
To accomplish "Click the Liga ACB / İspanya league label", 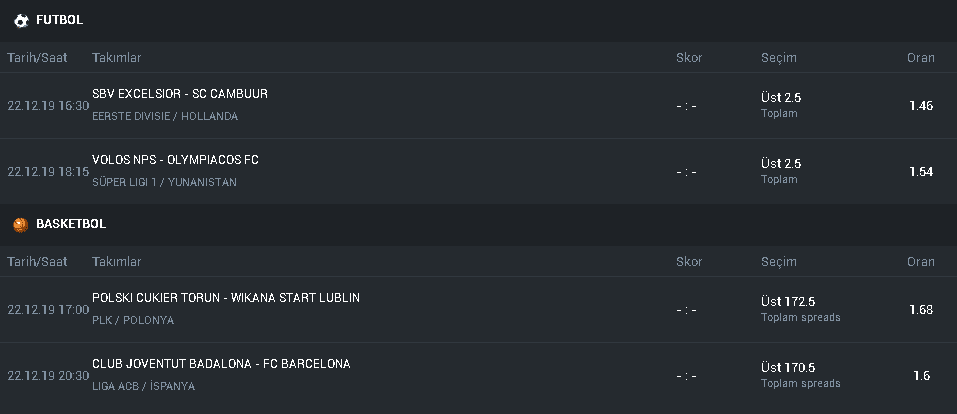I will 143,386.
